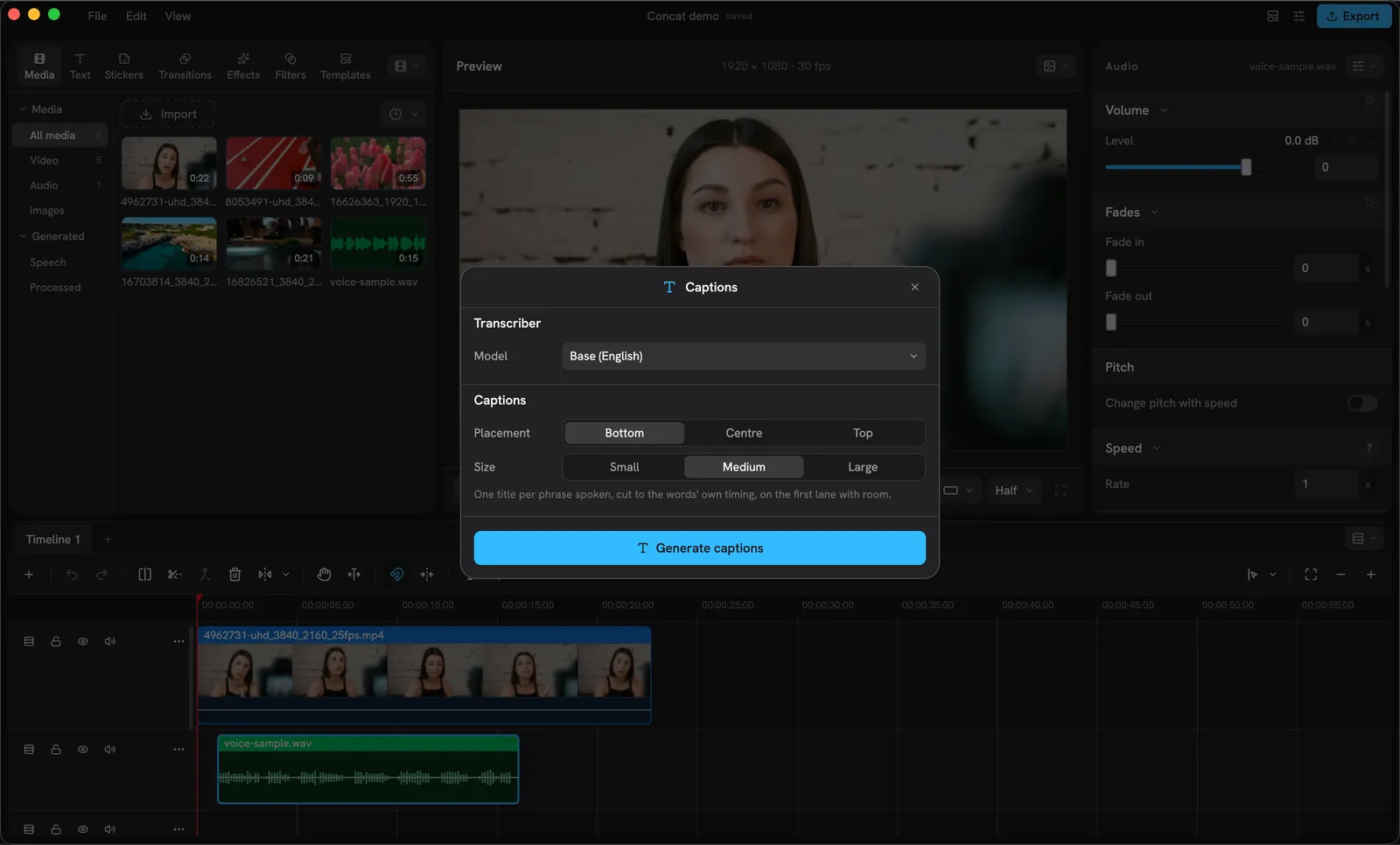The width and height of the screenshot is (1400, 845).
Task: Click the layout panels icon near Export
Action: 1273,16
